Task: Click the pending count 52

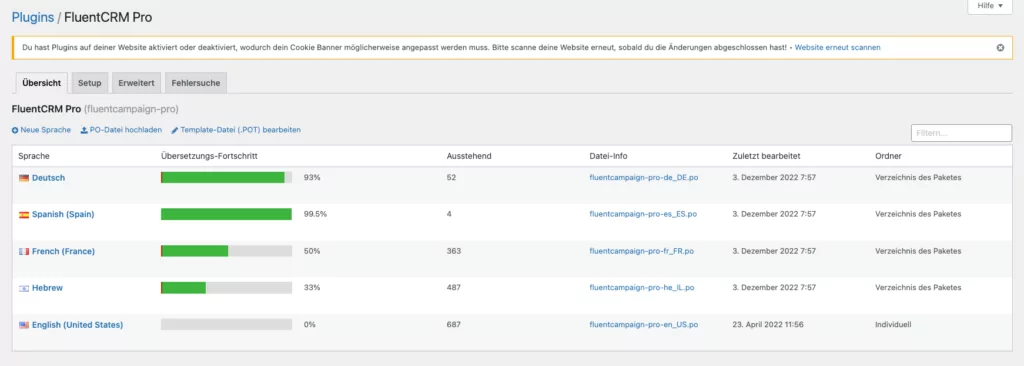Action: tap(451, 178)
